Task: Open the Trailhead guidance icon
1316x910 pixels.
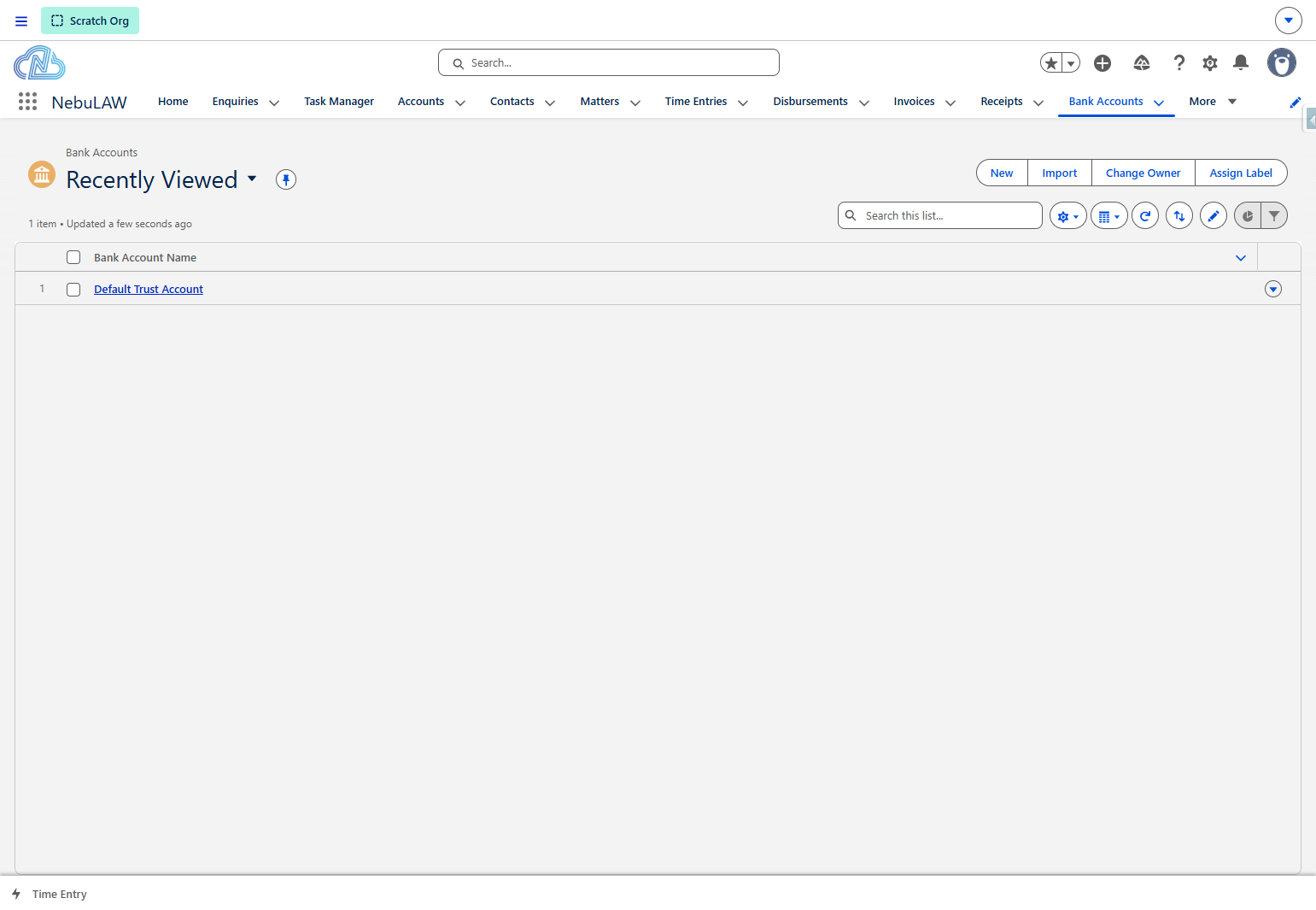Action: point(1142,63)
